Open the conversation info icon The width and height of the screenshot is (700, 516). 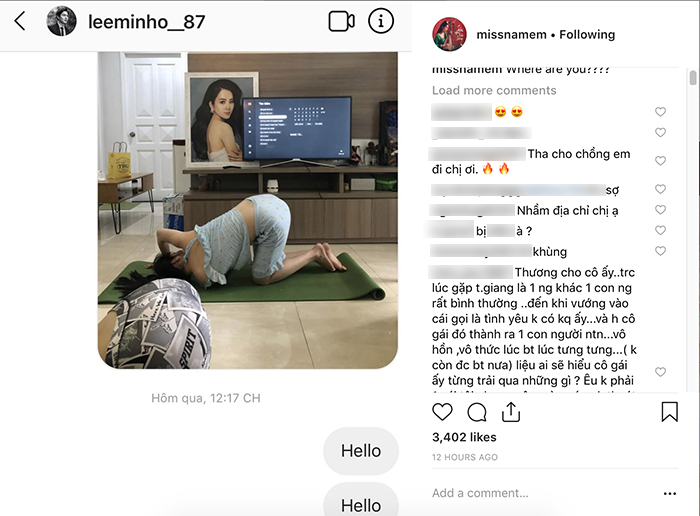(x=381, y=21)
